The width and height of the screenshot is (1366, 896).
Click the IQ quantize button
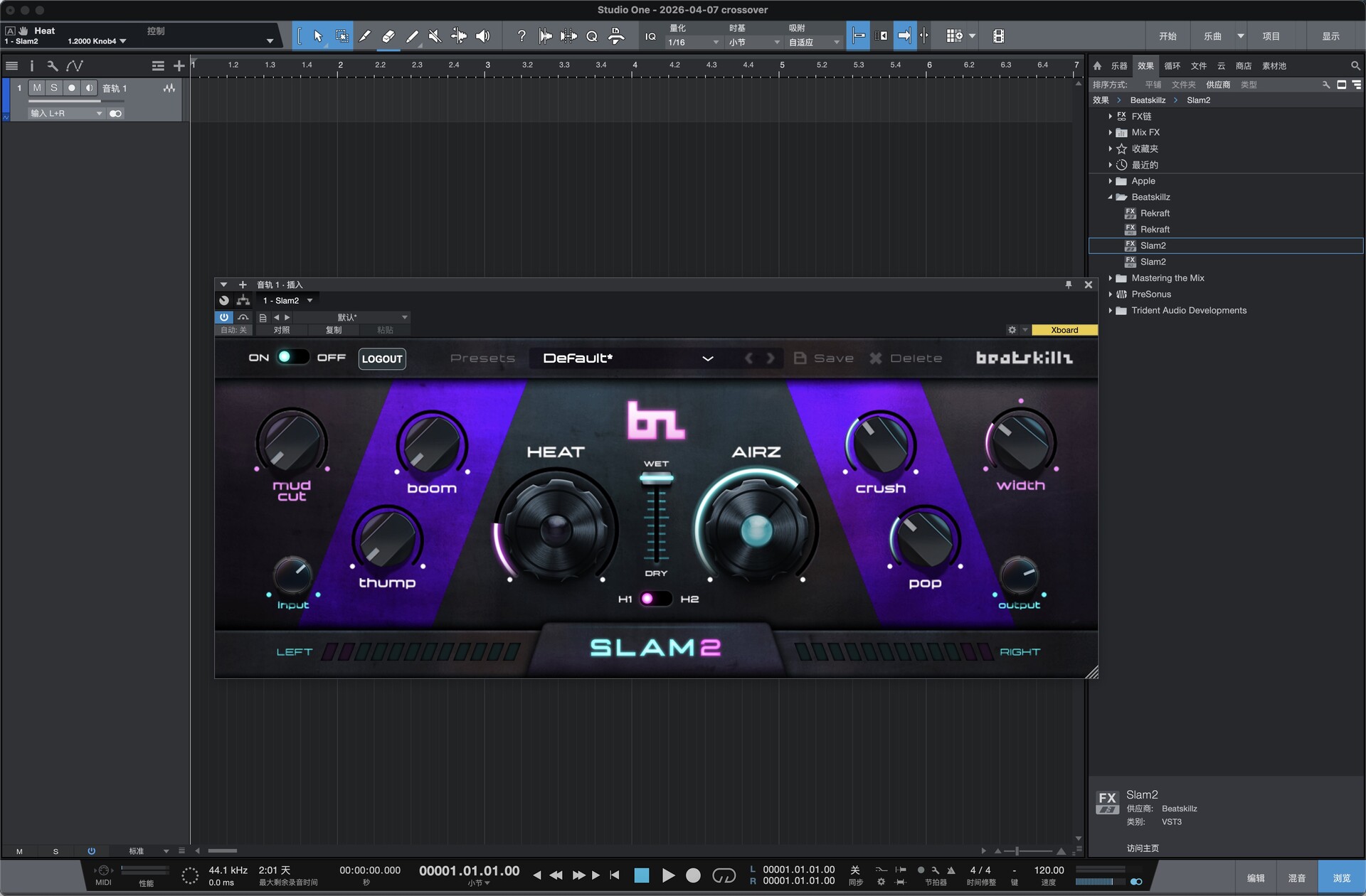coord(650,36)
